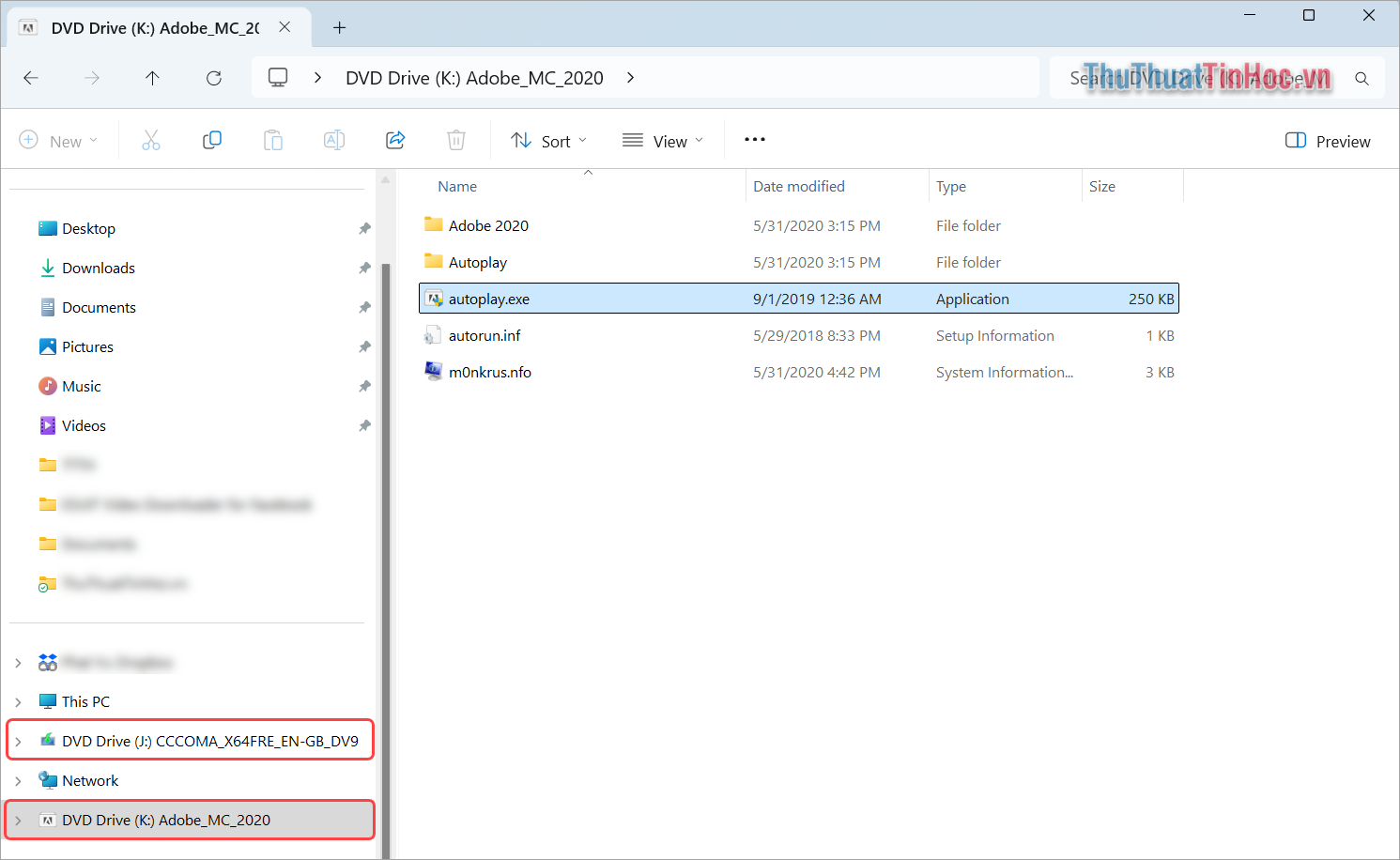The height and width of the screenshot is (860, 1400).
Task: Click DVD Drive (K:) Adobe_MC_2020 breadcrumb
Action: (x=474, y=78)
